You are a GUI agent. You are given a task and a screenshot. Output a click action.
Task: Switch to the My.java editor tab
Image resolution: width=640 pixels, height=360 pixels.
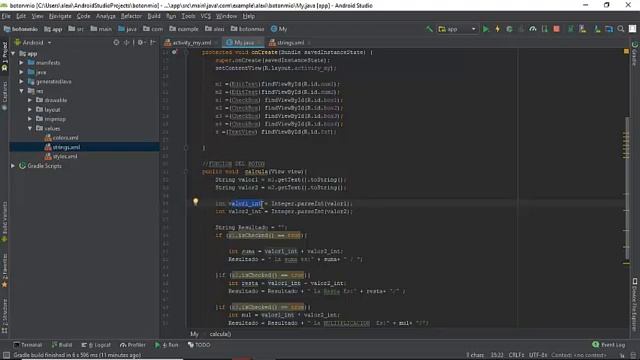point(243,42)
